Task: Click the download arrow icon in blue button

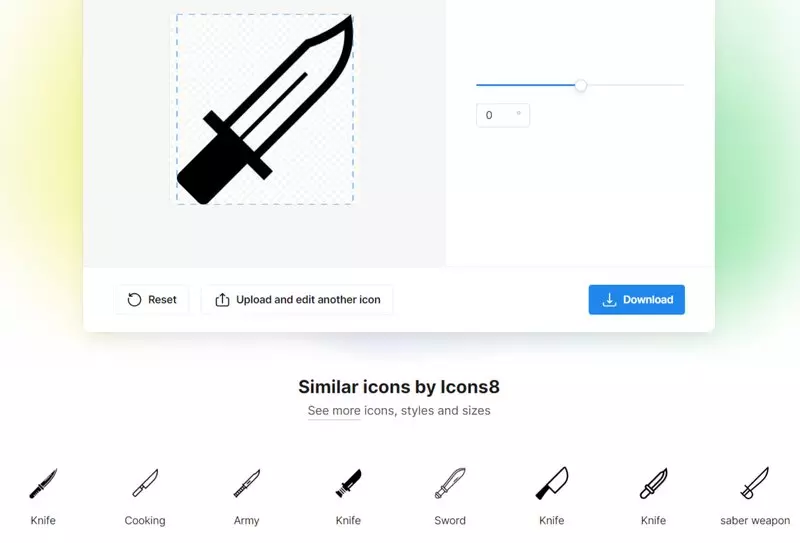Action: click(x=609, y=300)
